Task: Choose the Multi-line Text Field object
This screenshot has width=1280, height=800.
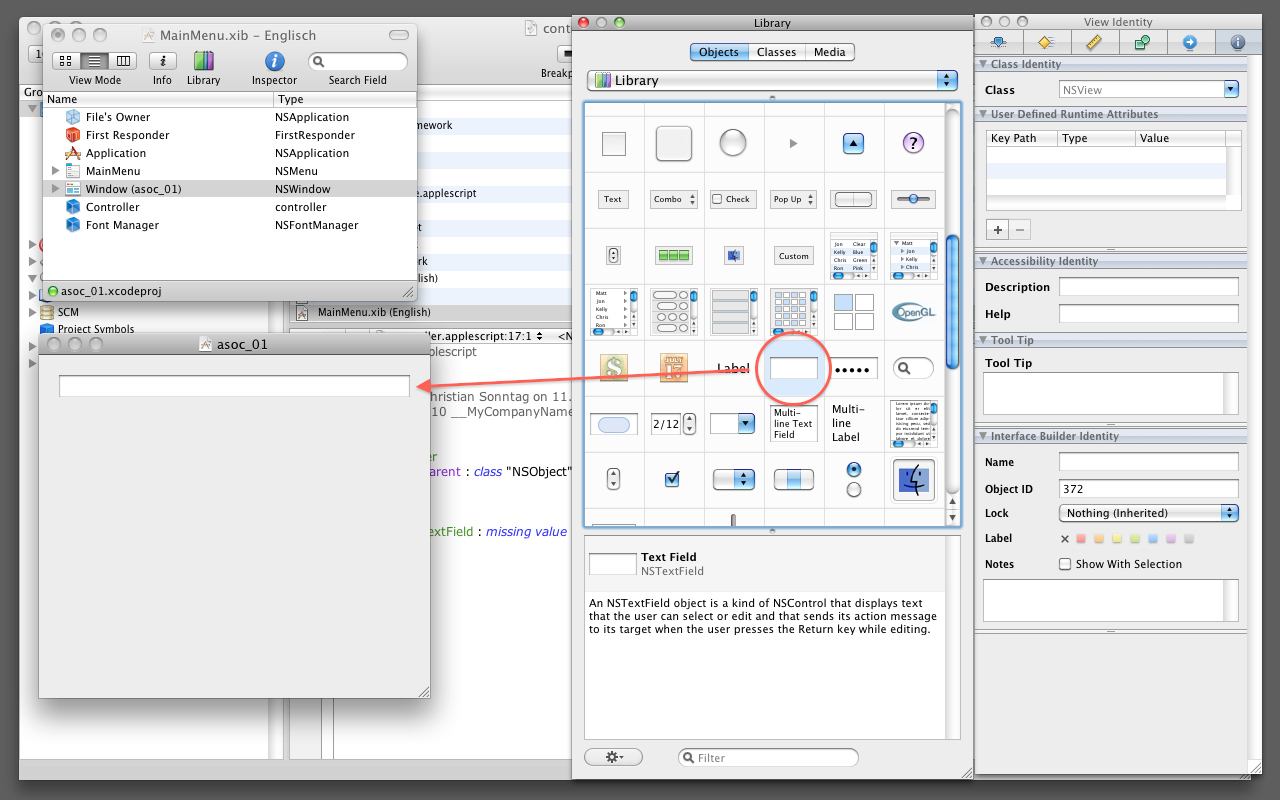Action: (x=793, y=423)
